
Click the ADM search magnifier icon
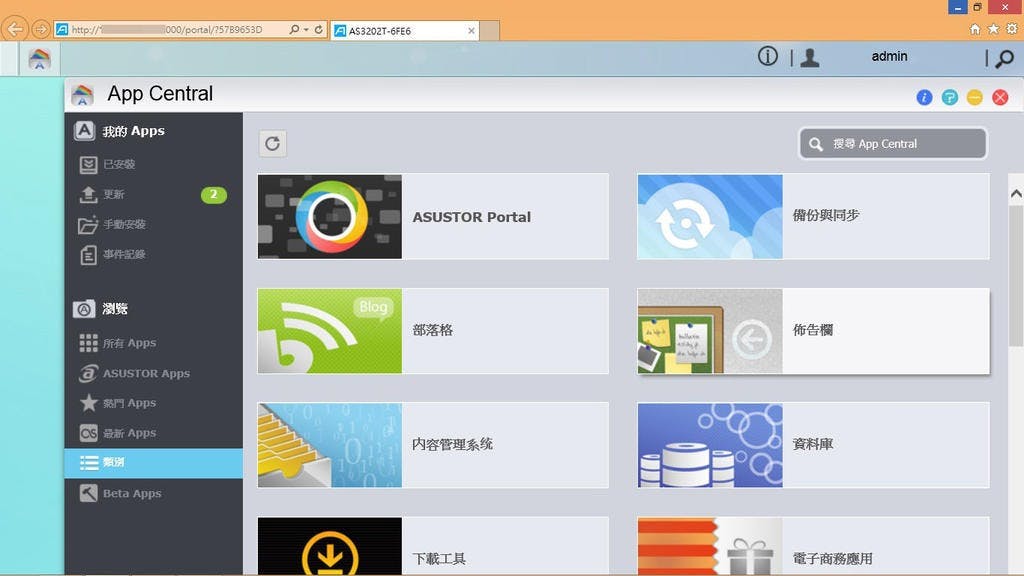click(1004, 59)
